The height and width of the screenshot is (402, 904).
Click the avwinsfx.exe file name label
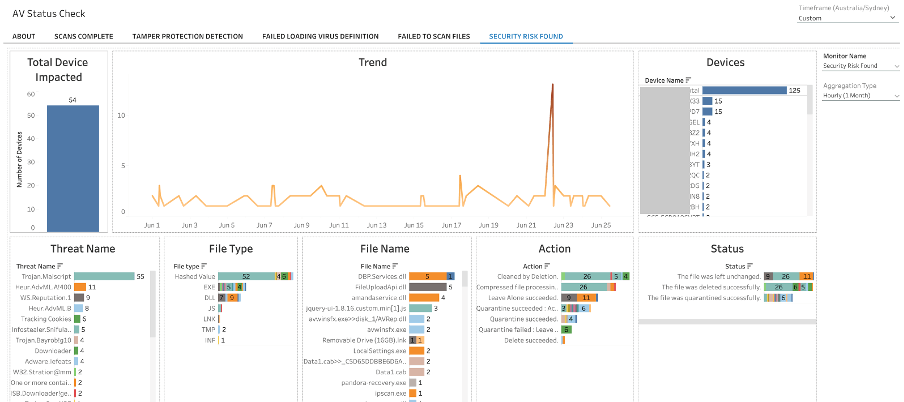coord(387,329)
